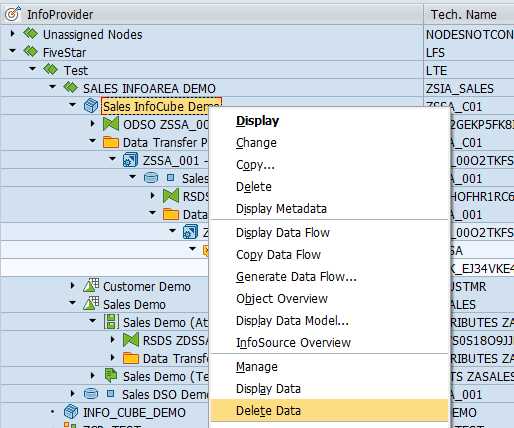Click the ODSO ZSSA transformation icon
Image resolution: width=514 pixels, height=428 pixels.
(111, 124)
